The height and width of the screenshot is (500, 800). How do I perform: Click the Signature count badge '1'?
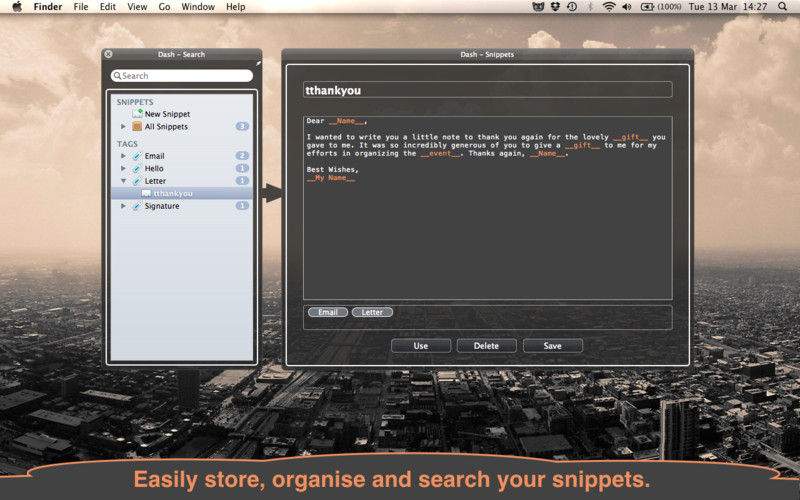click(x=242, y=206)
